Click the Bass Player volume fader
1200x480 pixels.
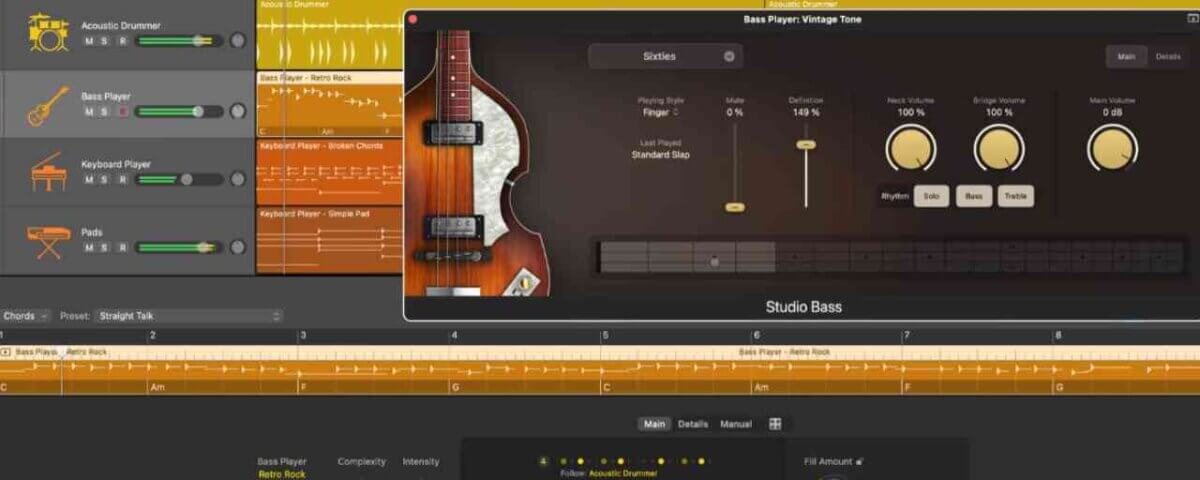(x=180, y=112)
